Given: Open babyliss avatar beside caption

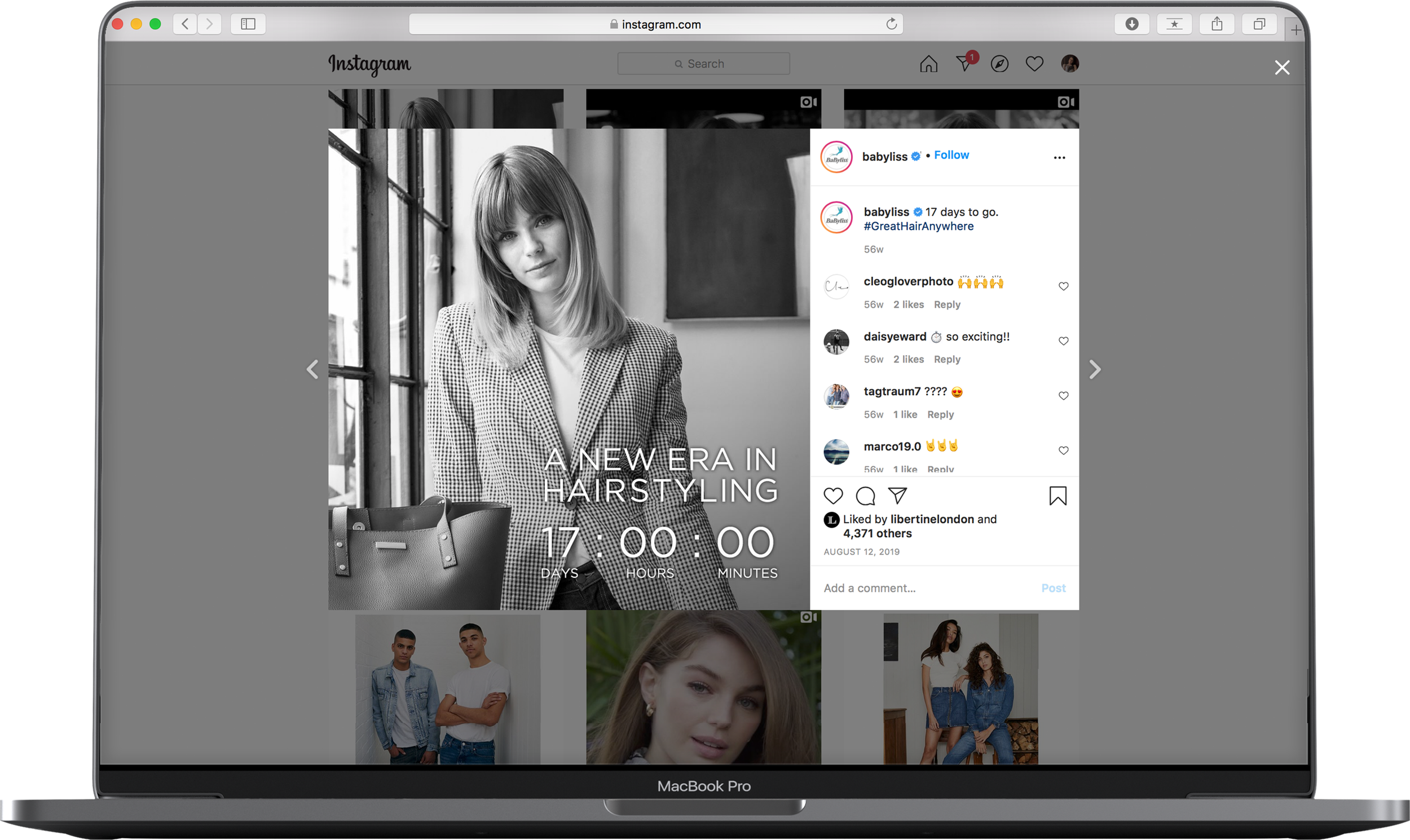Looking at the screenshot, I should (x=836, y=218).
